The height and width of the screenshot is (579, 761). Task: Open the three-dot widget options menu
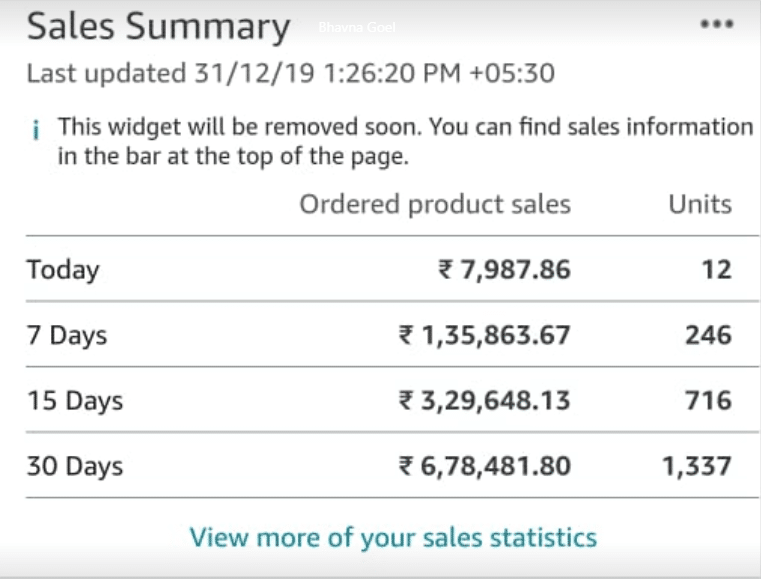click(717, 24)
